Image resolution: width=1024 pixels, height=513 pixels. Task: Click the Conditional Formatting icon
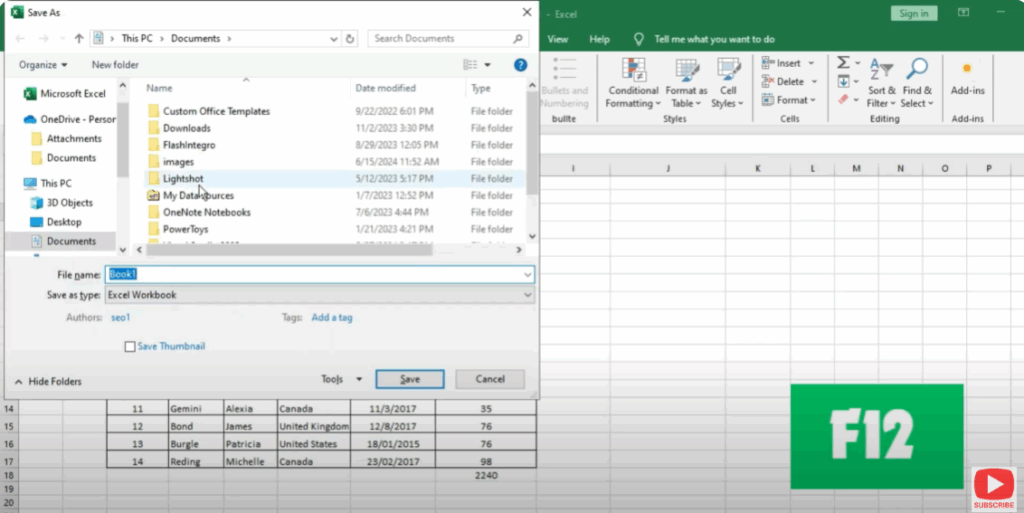632,71
